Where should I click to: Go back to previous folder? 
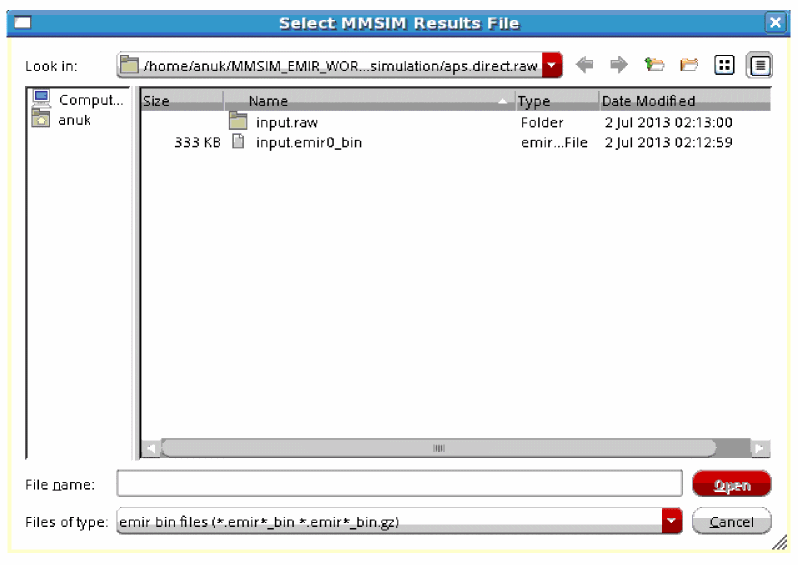(x=585, y=65)
